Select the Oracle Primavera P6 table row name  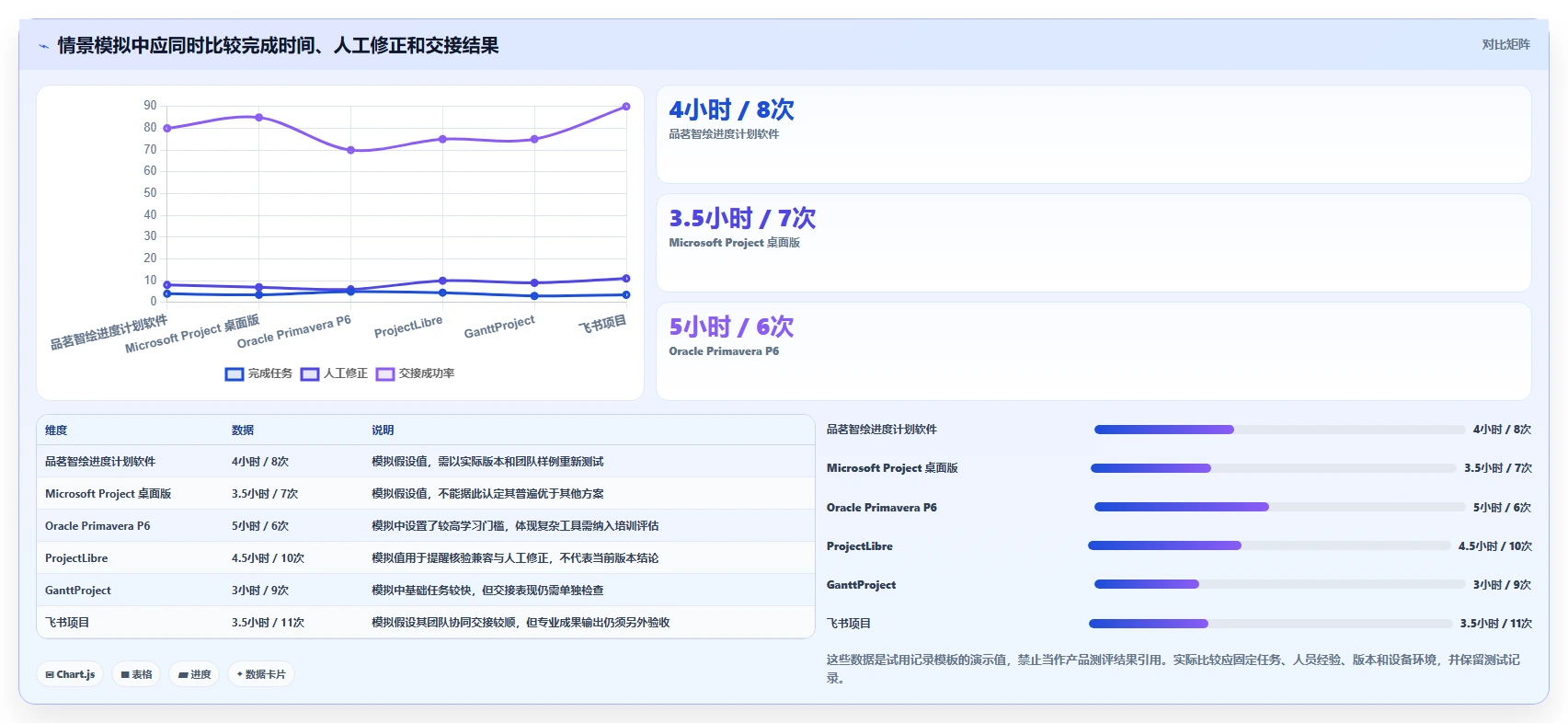(97, 526)
